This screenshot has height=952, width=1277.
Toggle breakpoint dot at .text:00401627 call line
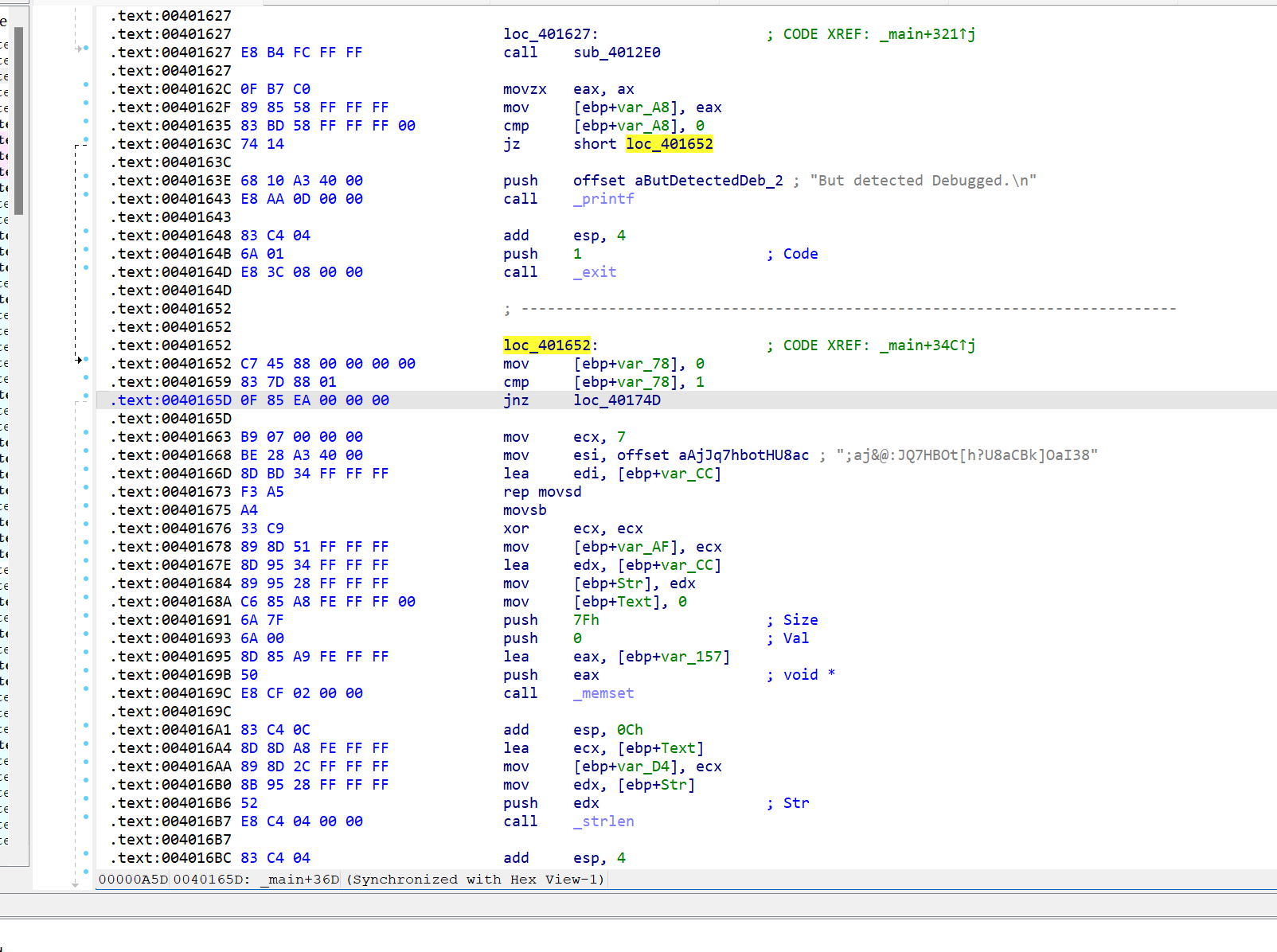pyautogui.click(x=86, y=49)
